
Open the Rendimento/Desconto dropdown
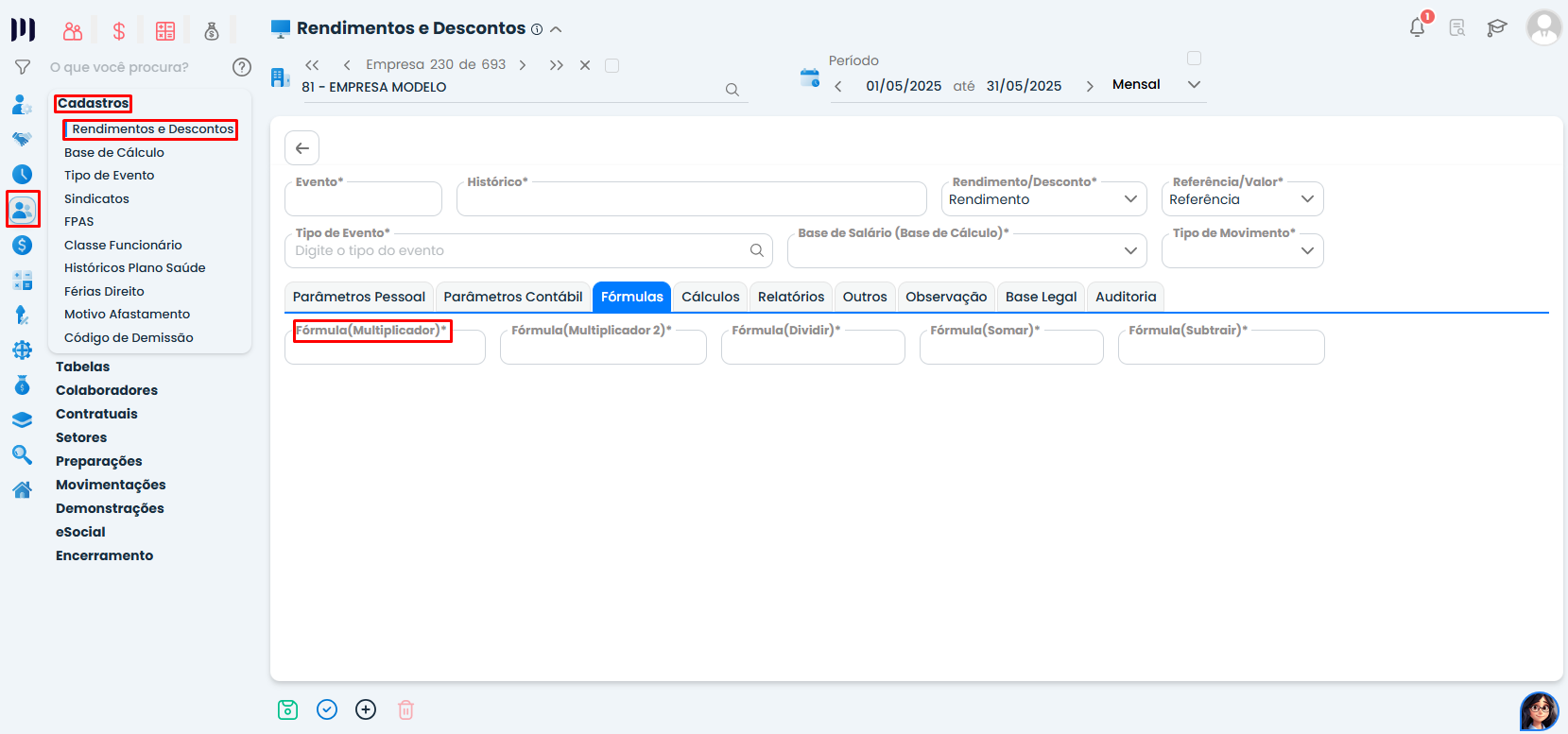tap(1043, 199)
